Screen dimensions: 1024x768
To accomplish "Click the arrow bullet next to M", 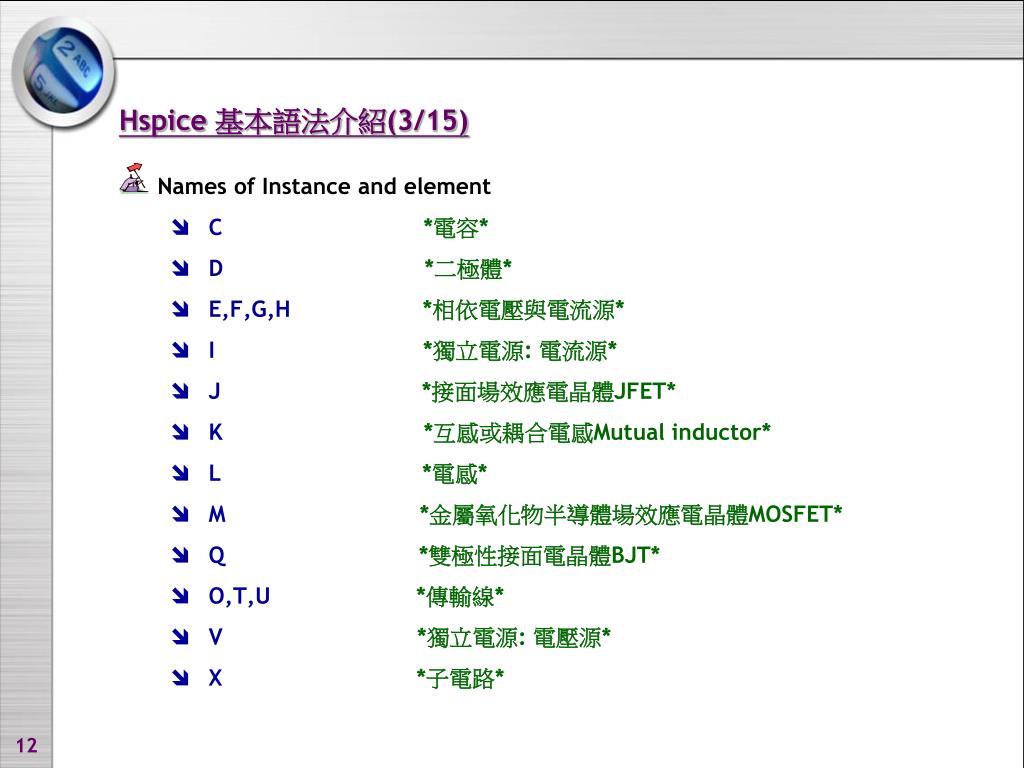I will tap(180, 515).
